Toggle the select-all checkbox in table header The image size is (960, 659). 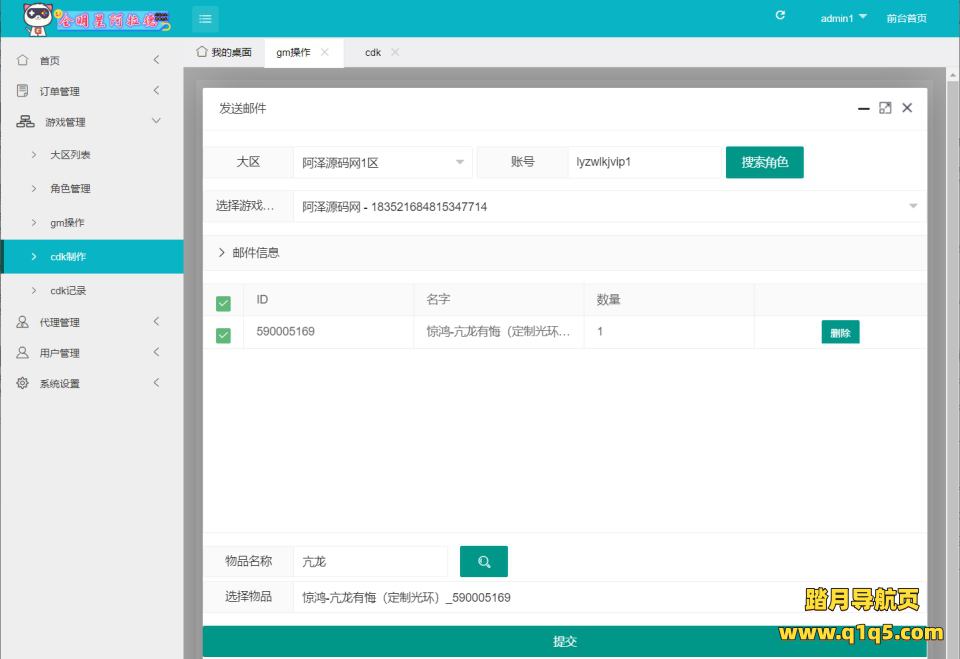pos(223,302)
